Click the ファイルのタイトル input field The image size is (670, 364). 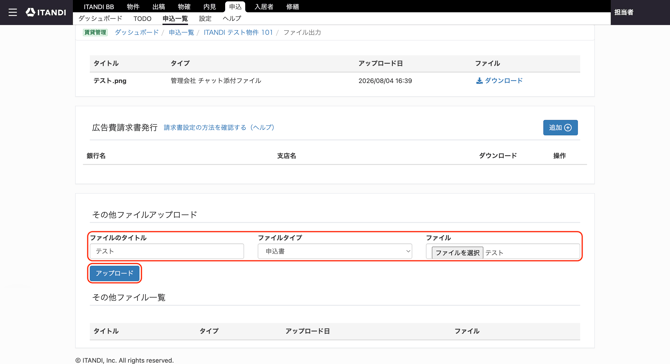click(x=167, y=251)
